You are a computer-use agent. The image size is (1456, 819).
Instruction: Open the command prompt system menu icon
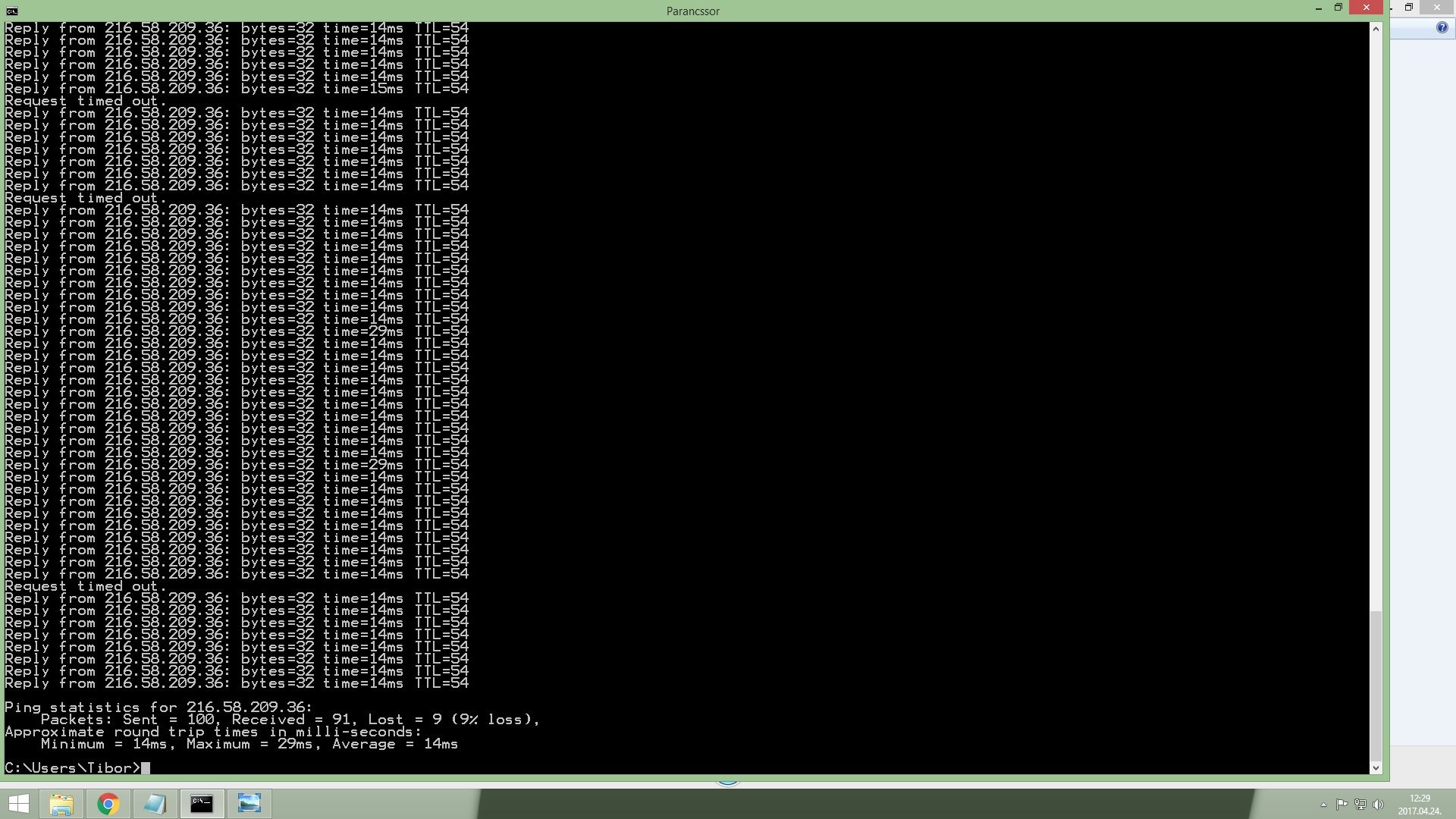coord(11,11)
